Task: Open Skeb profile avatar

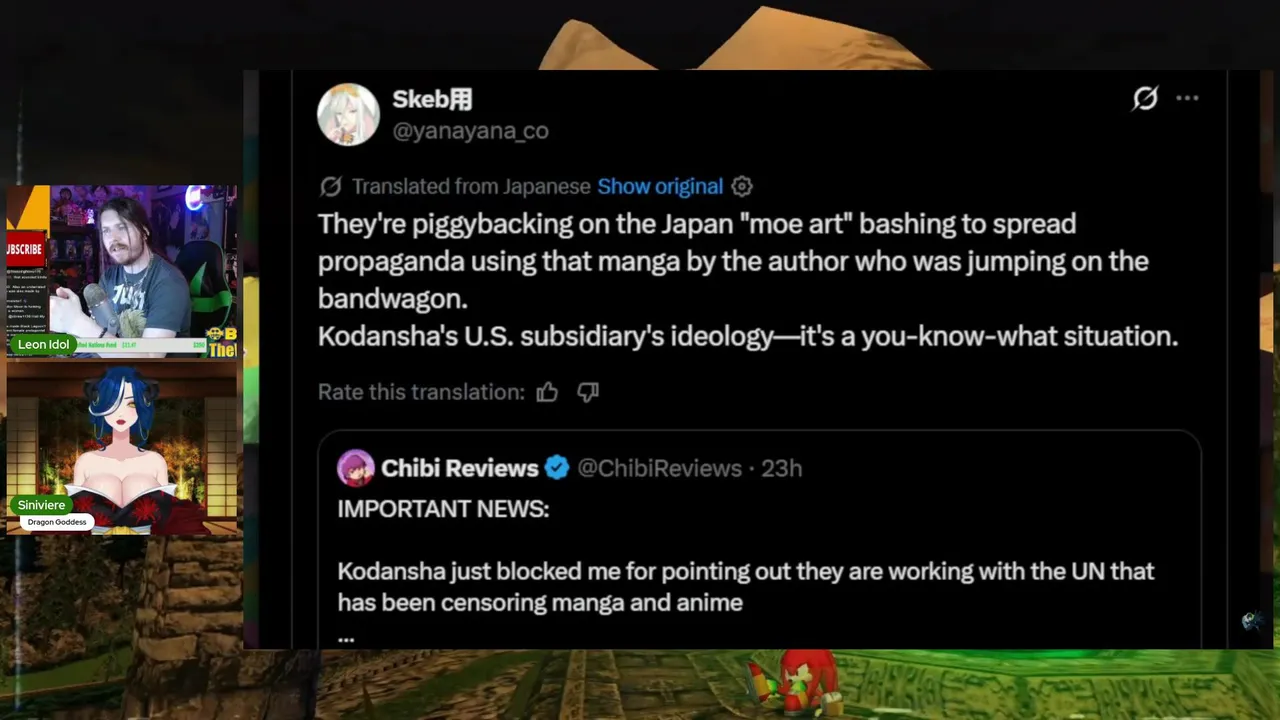Action: [x=348, y=114]
